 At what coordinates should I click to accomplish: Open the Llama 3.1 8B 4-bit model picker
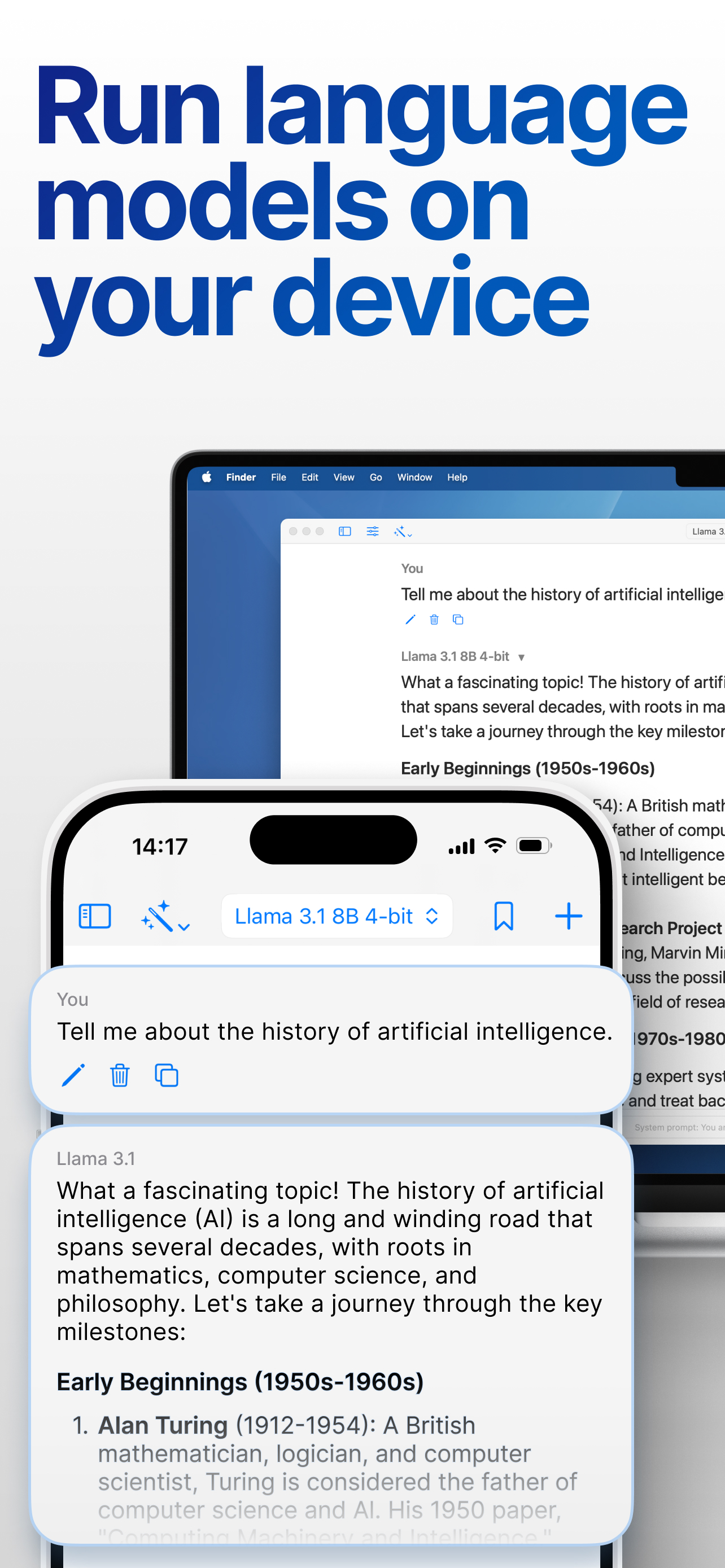click(x=337, y=916)
